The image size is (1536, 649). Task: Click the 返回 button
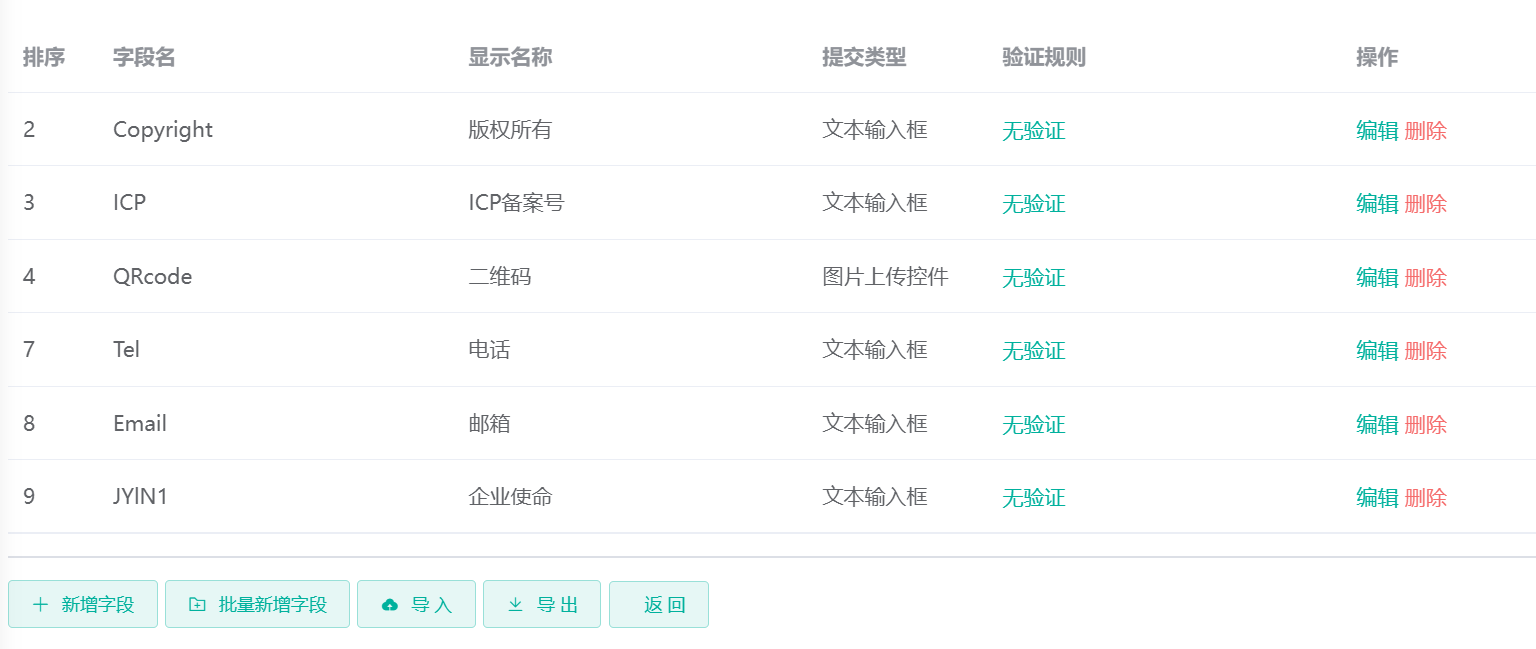(659, 604)
